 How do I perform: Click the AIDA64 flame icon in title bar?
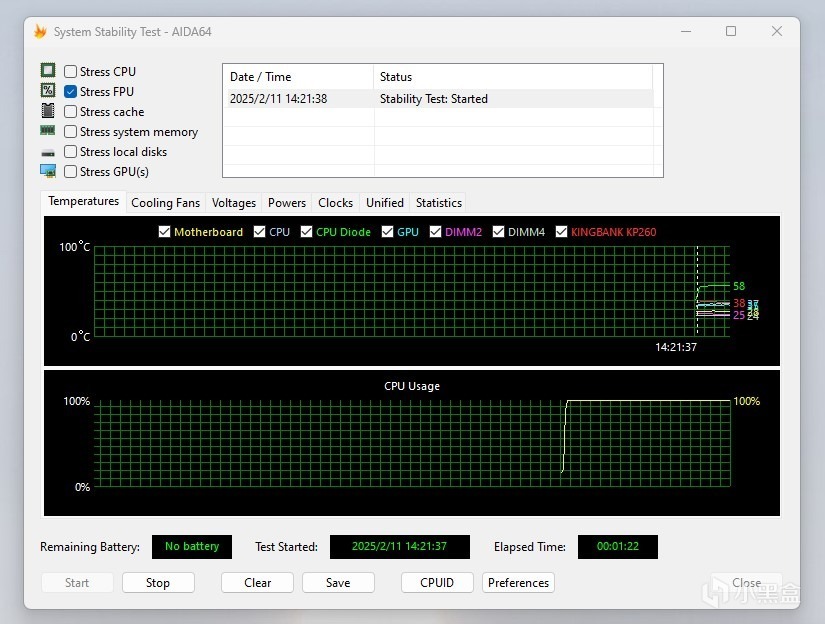[40, 32]
